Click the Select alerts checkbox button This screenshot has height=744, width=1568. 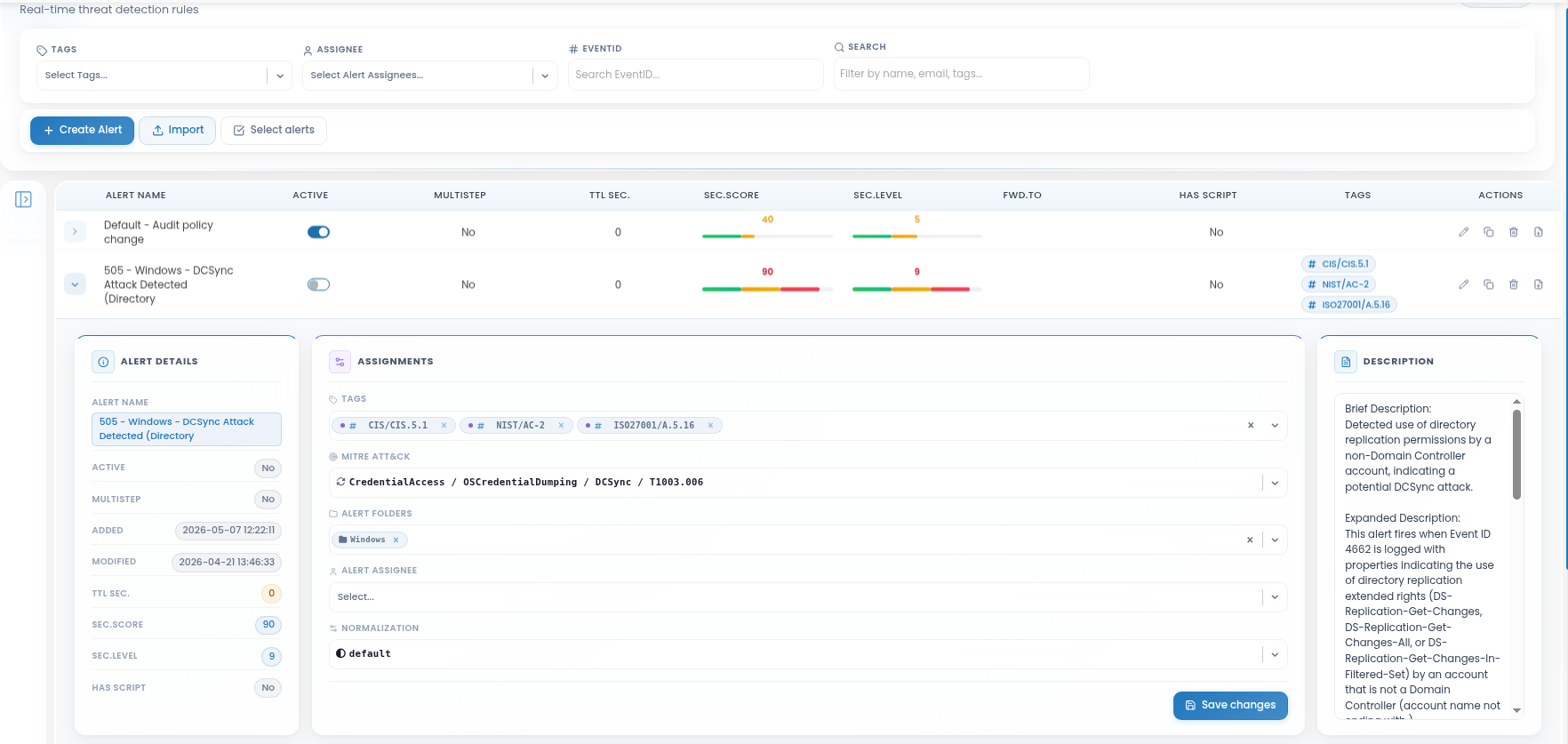(x=274, y=130)
